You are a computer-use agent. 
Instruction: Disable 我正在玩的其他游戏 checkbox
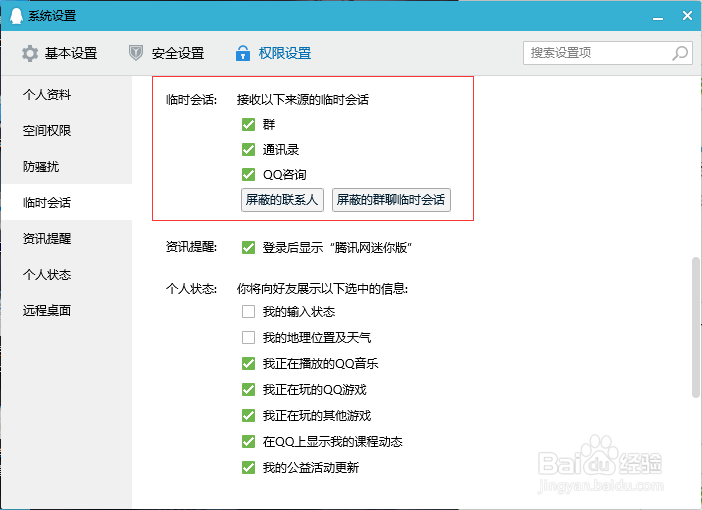(x=248, y=416)
